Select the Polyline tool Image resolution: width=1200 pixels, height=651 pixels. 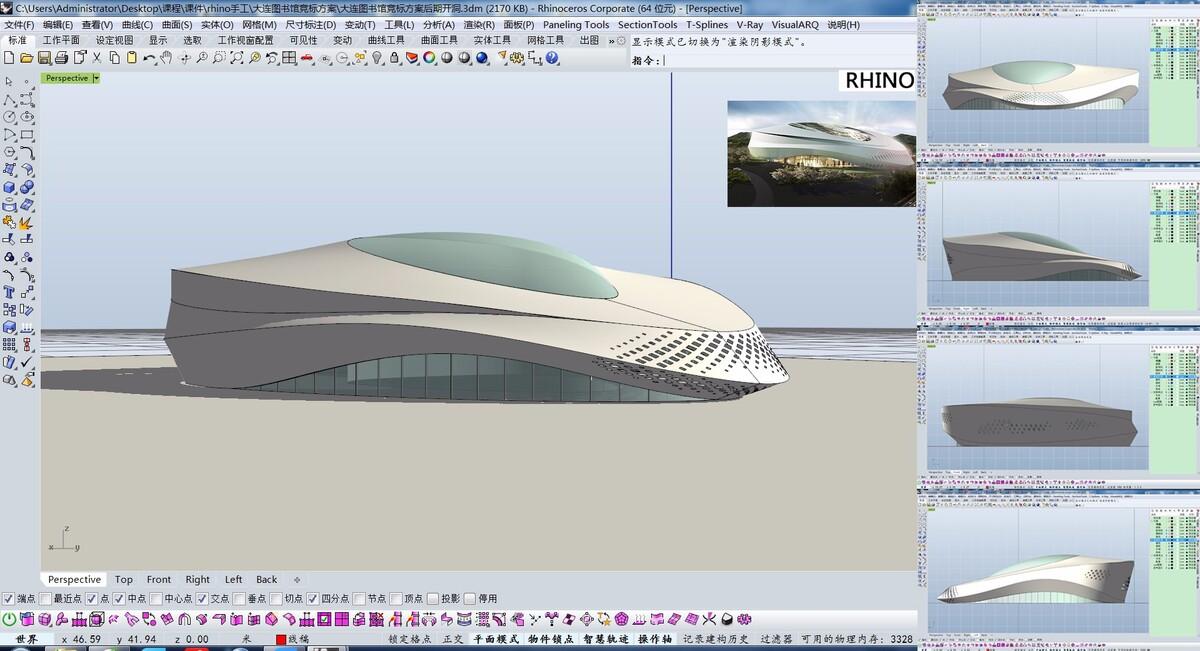point(9,100)
